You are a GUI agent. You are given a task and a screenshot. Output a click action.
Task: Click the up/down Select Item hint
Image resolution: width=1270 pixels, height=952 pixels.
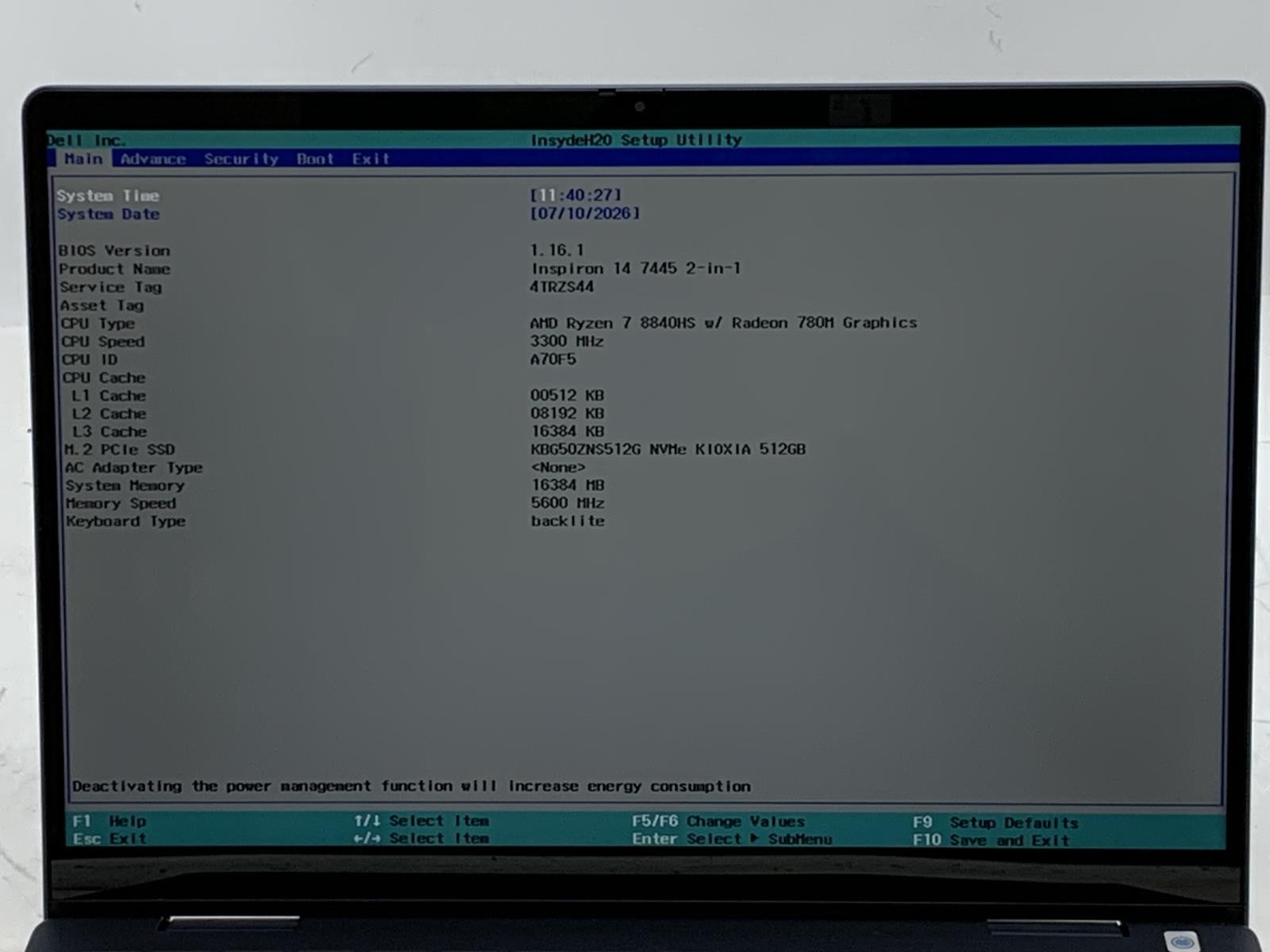[x=421, y=821]
